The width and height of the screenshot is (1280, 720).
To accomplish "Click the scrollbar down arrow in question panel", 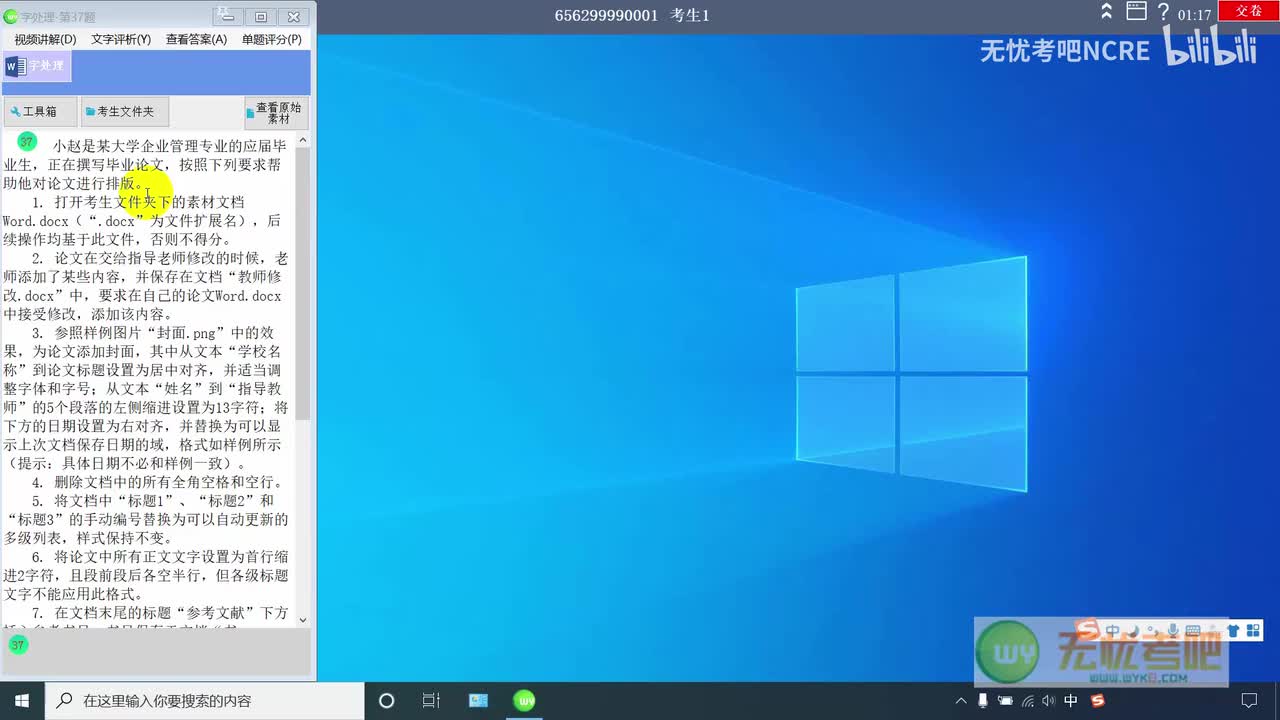I will coord(303,619).
